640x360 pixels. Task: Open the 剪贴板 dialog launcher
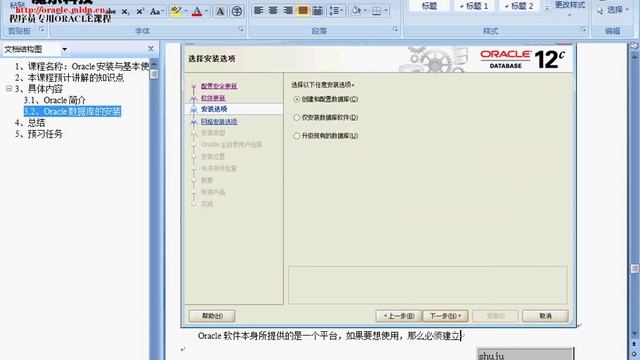tap(41, 30)
